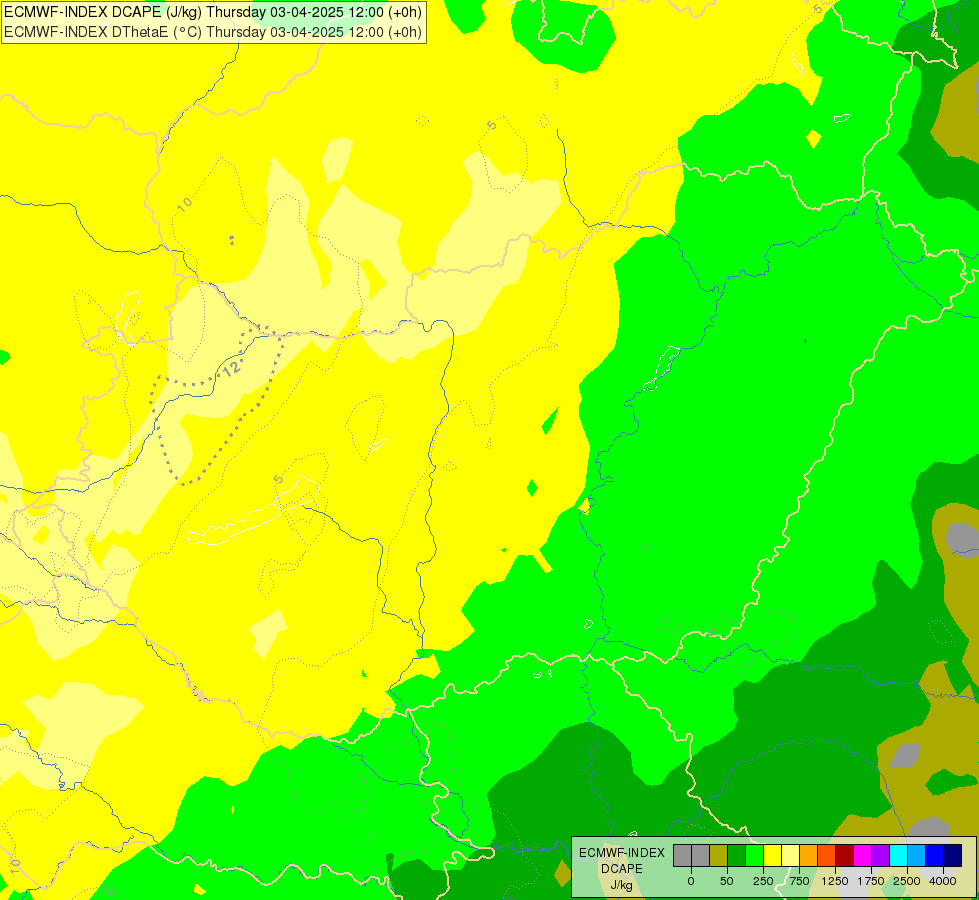
Task: Click the legend value 2500
Action: click(x=907, y=881)
